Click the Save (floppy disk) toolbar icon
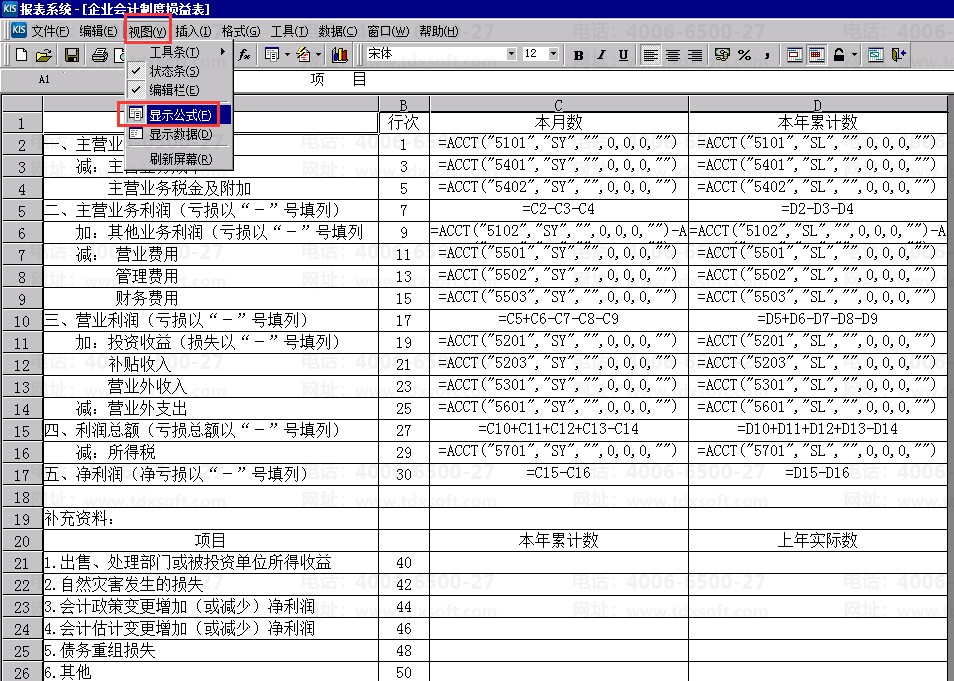This screenshot has width=954, height=681. [x=72, y=55]
